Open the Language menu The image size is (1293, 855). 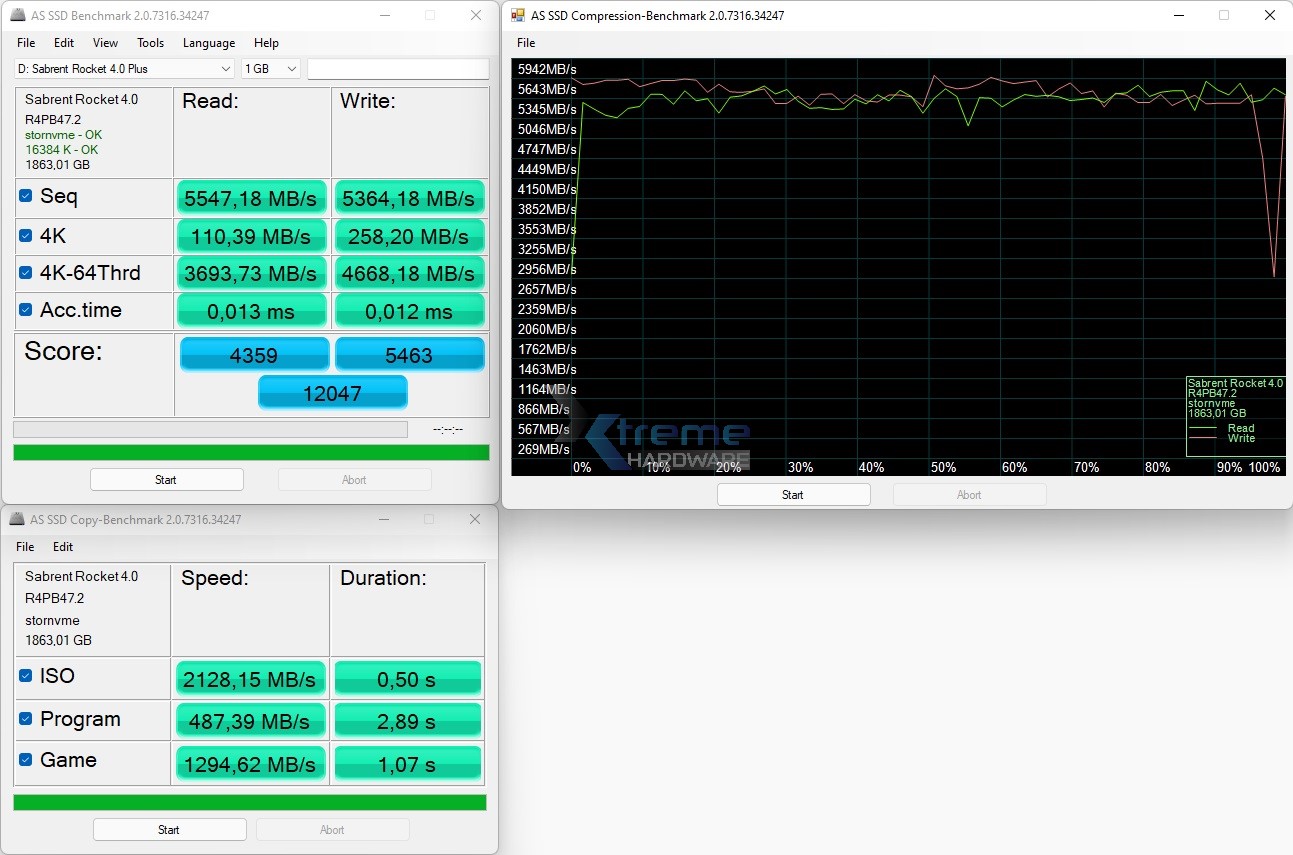[x=209, y=43]
